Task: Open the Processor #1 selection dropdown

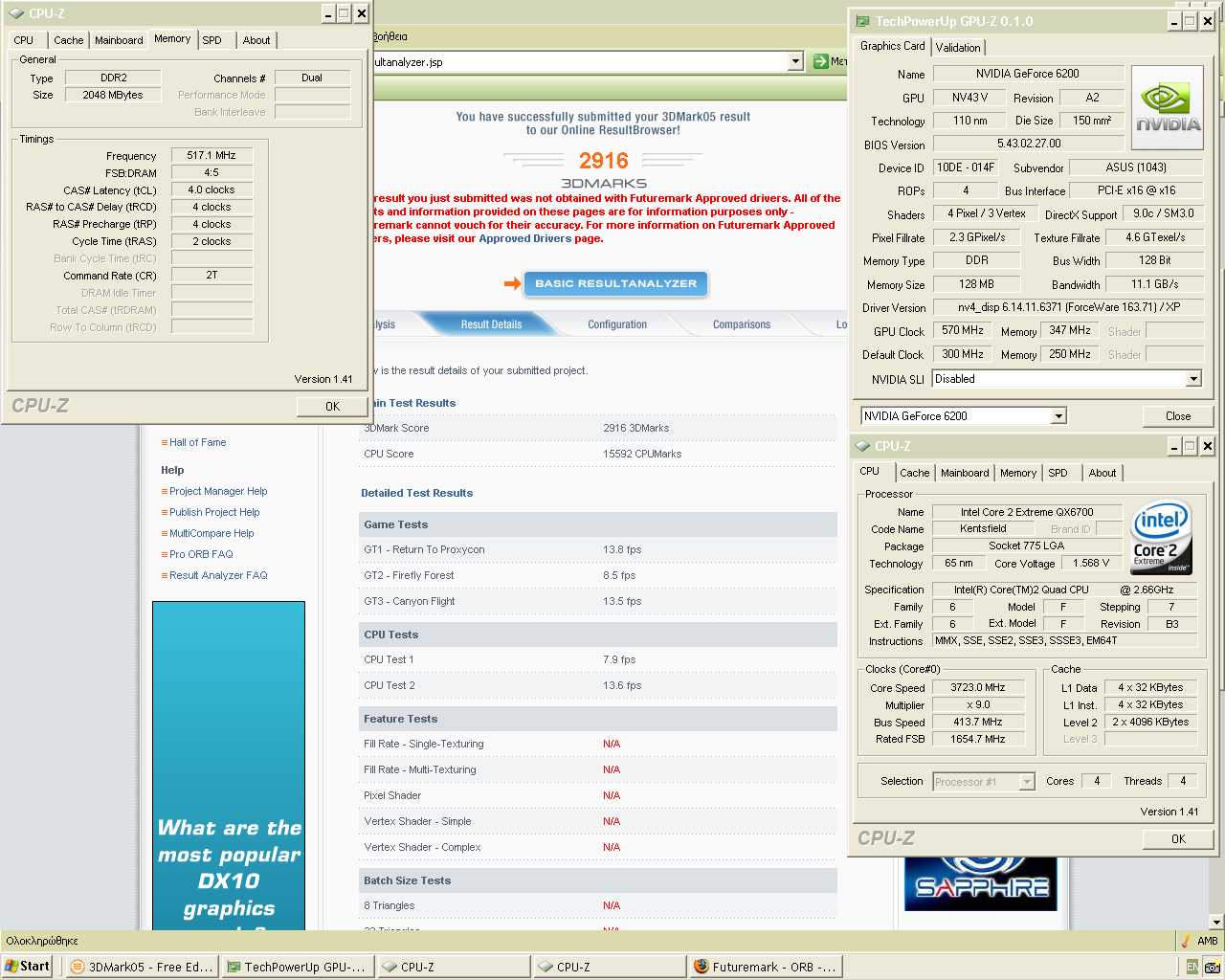Action: tap(1027, 782)
